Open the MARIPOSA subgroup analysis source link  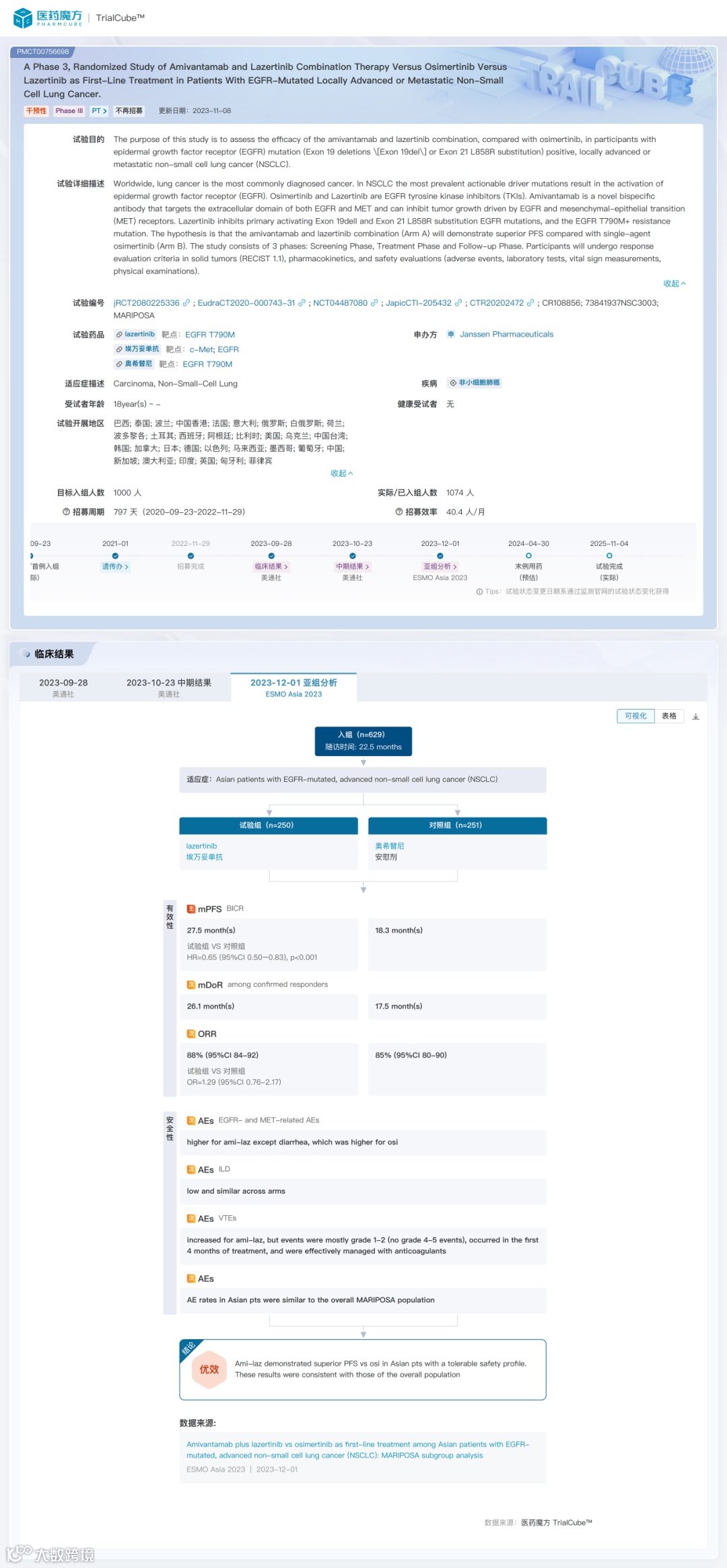[x=358, y=1450]
